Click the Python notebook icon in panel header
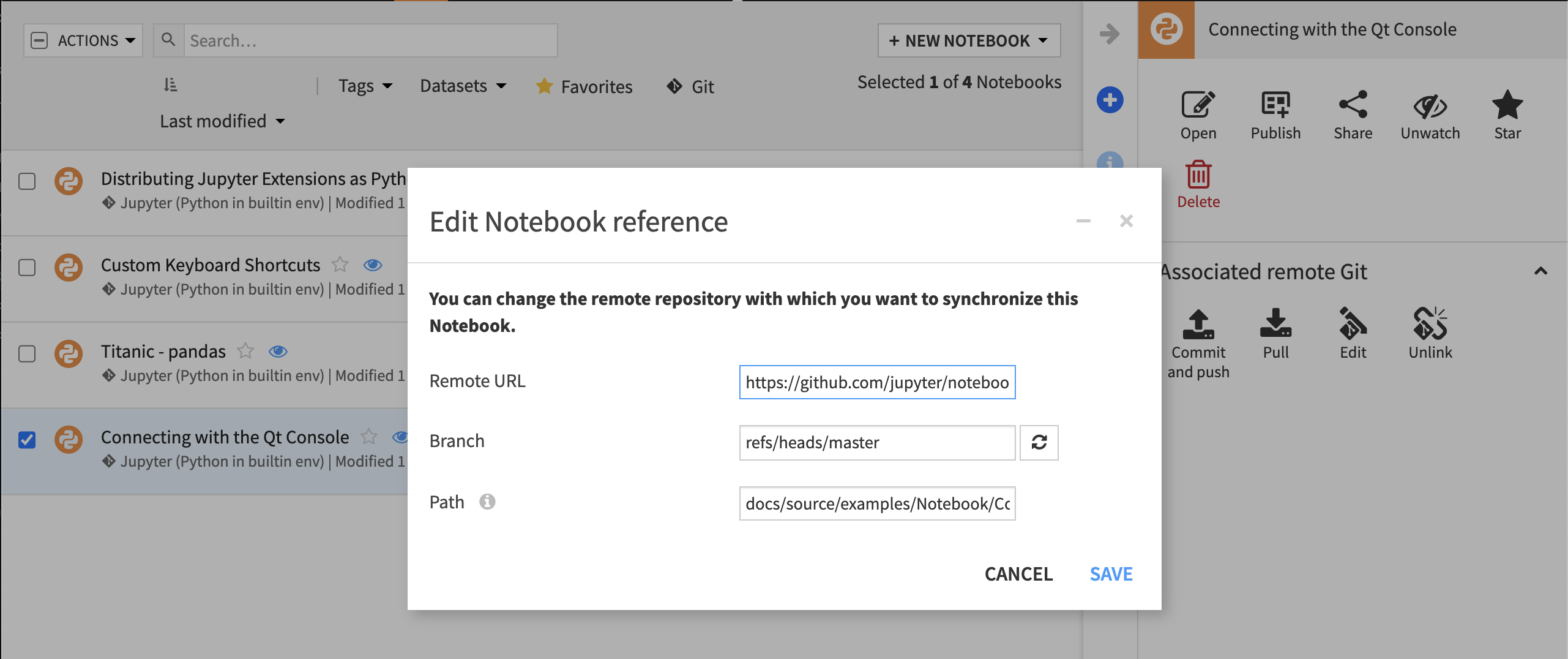The image size is (1568, 659). (1166, 29)
